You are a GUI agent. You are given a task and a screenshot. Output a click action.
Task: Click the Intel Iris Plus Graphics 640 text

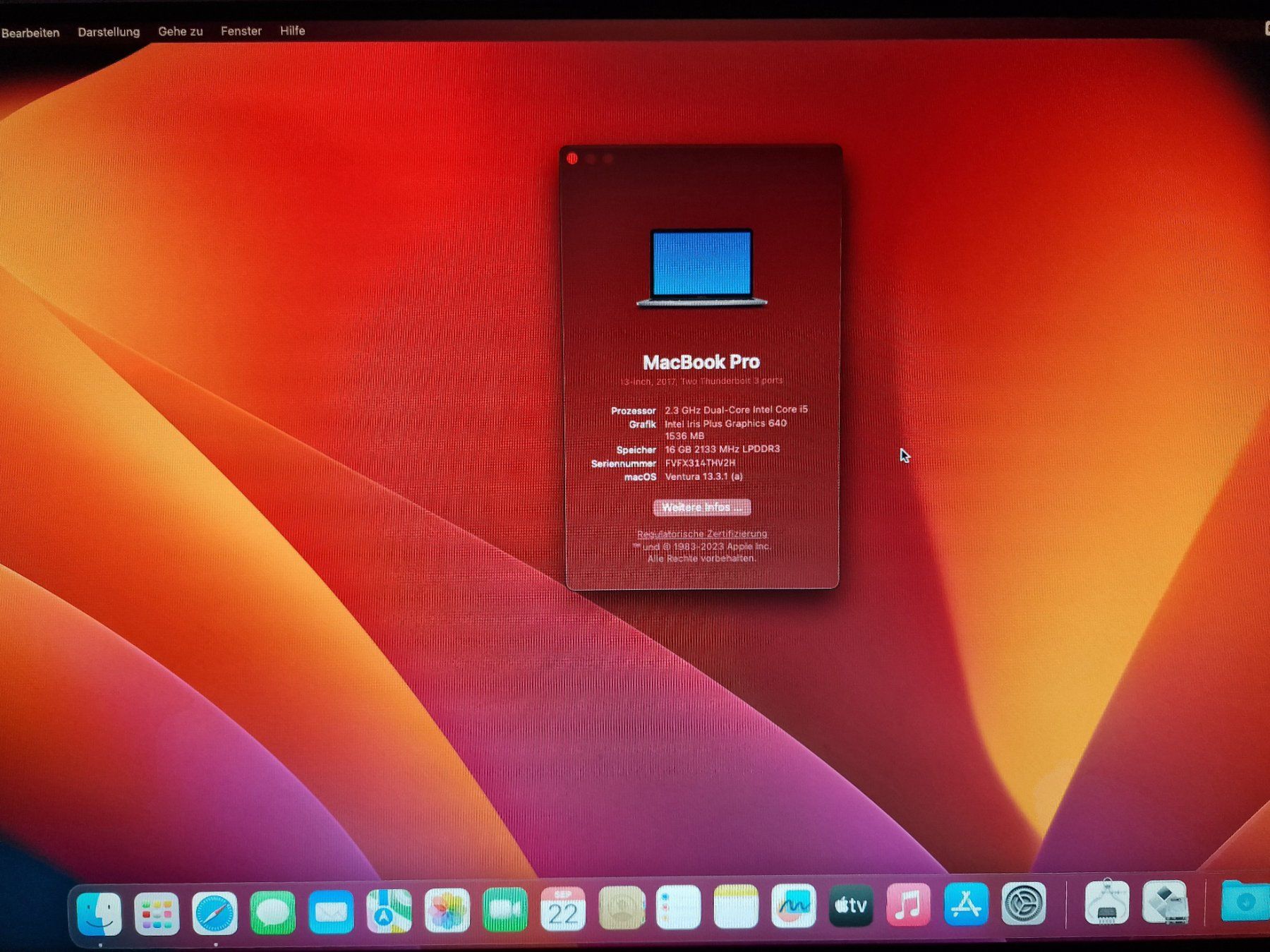(x=725, y=423)
